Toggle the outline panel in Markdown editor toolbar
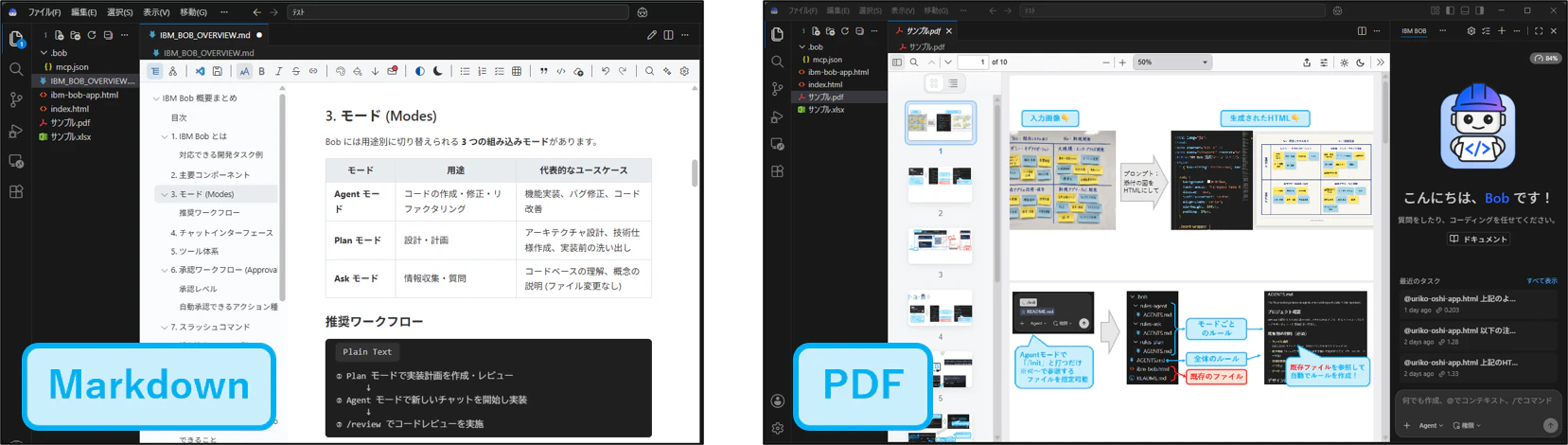 click(155, 71)
